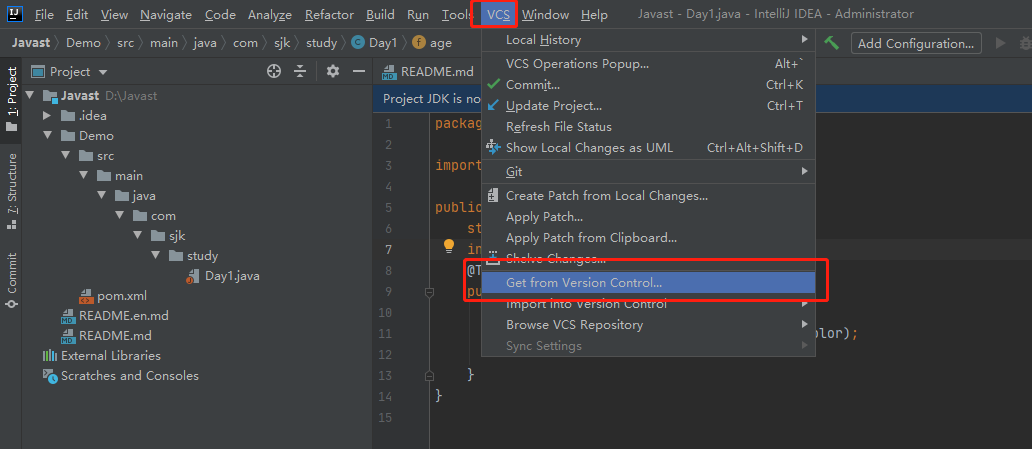This screenshot has width=1032, height=449.
Task: Open the Commit side tool window
Action: pyautogui.click(x=11, y=280)
